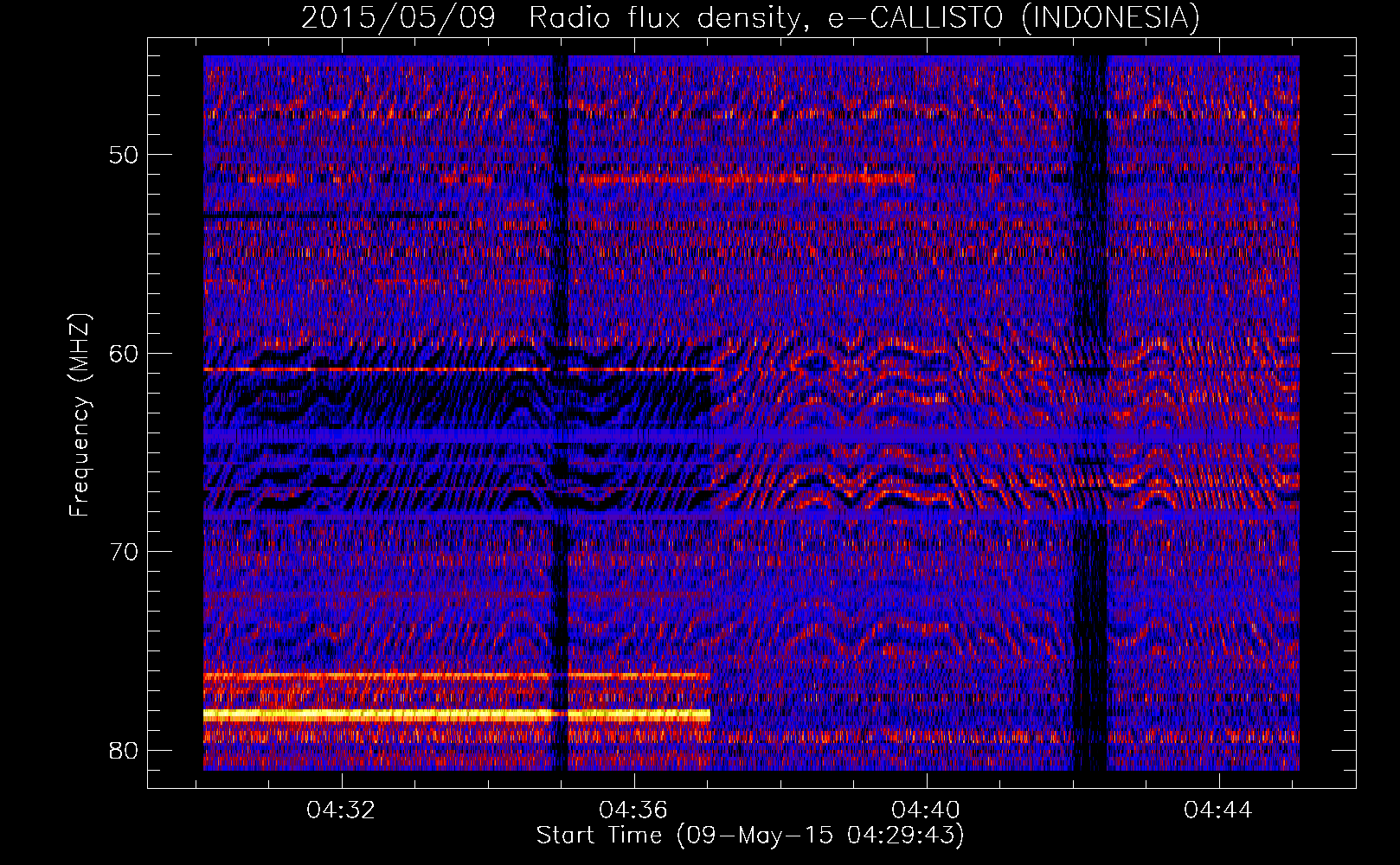Click the plot title "2015/05/09 Radio flux density, e-CALLISTO (INDONESIA)"
The width and height of the screenshot is (1400, 865).
tap(750, 17)
